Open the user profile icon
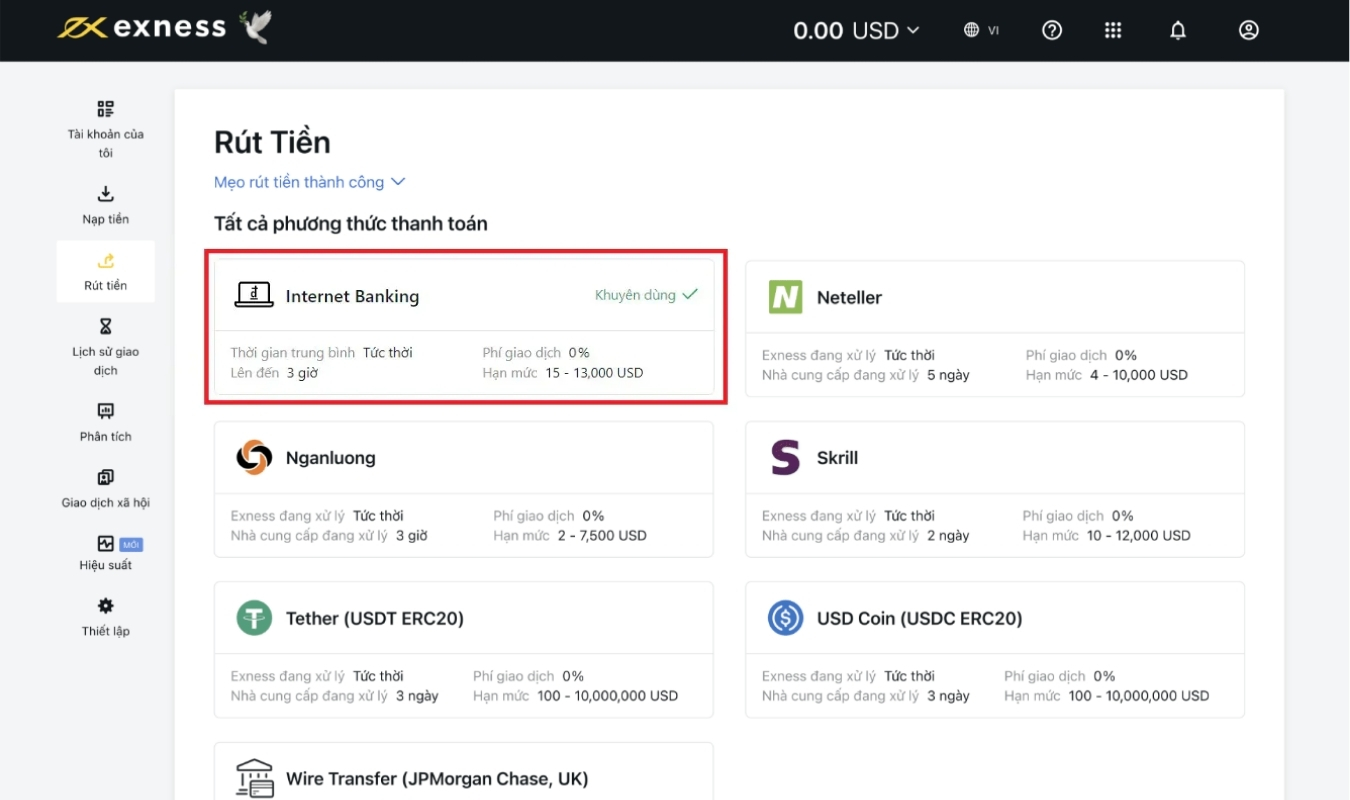The height and width of the screenshot is (800, 1350). point(1248,30)
